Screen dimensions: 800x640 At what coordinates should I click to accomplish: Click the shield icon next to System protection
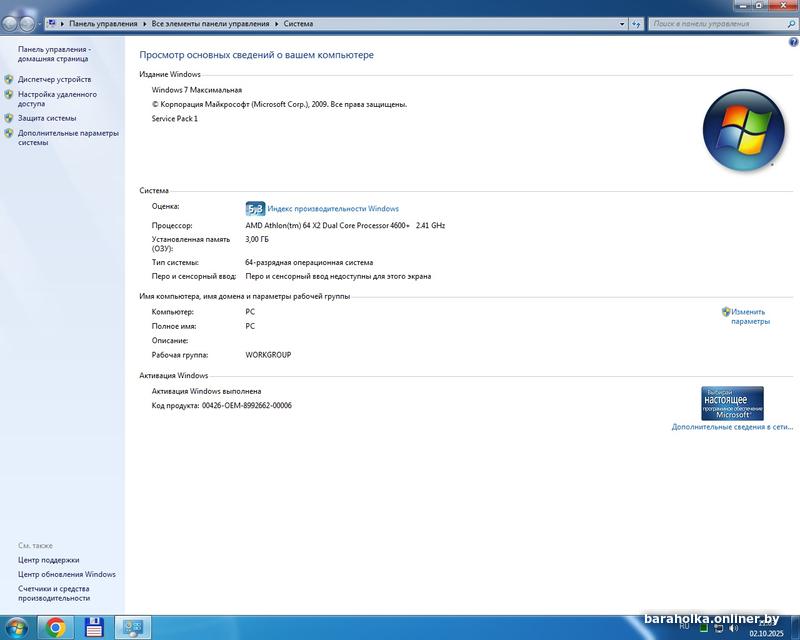tap(9, 118)
